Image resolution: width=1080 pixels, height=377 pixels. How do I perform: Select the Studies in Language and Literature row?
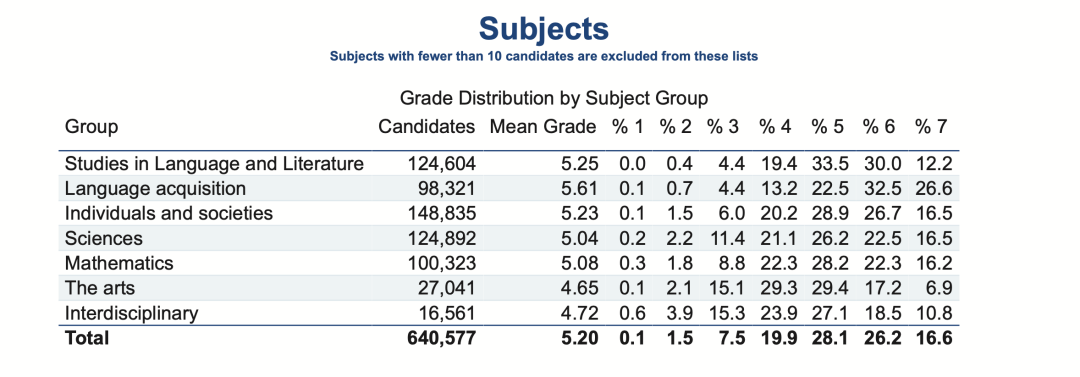pyautogui.click(x=508, y=163)
